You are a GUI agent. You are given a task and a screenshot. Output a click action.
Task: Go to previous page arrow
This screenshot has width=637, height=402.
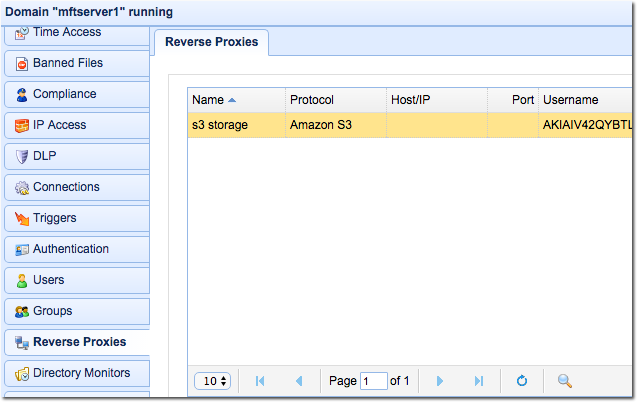click(x=299, y=381)
